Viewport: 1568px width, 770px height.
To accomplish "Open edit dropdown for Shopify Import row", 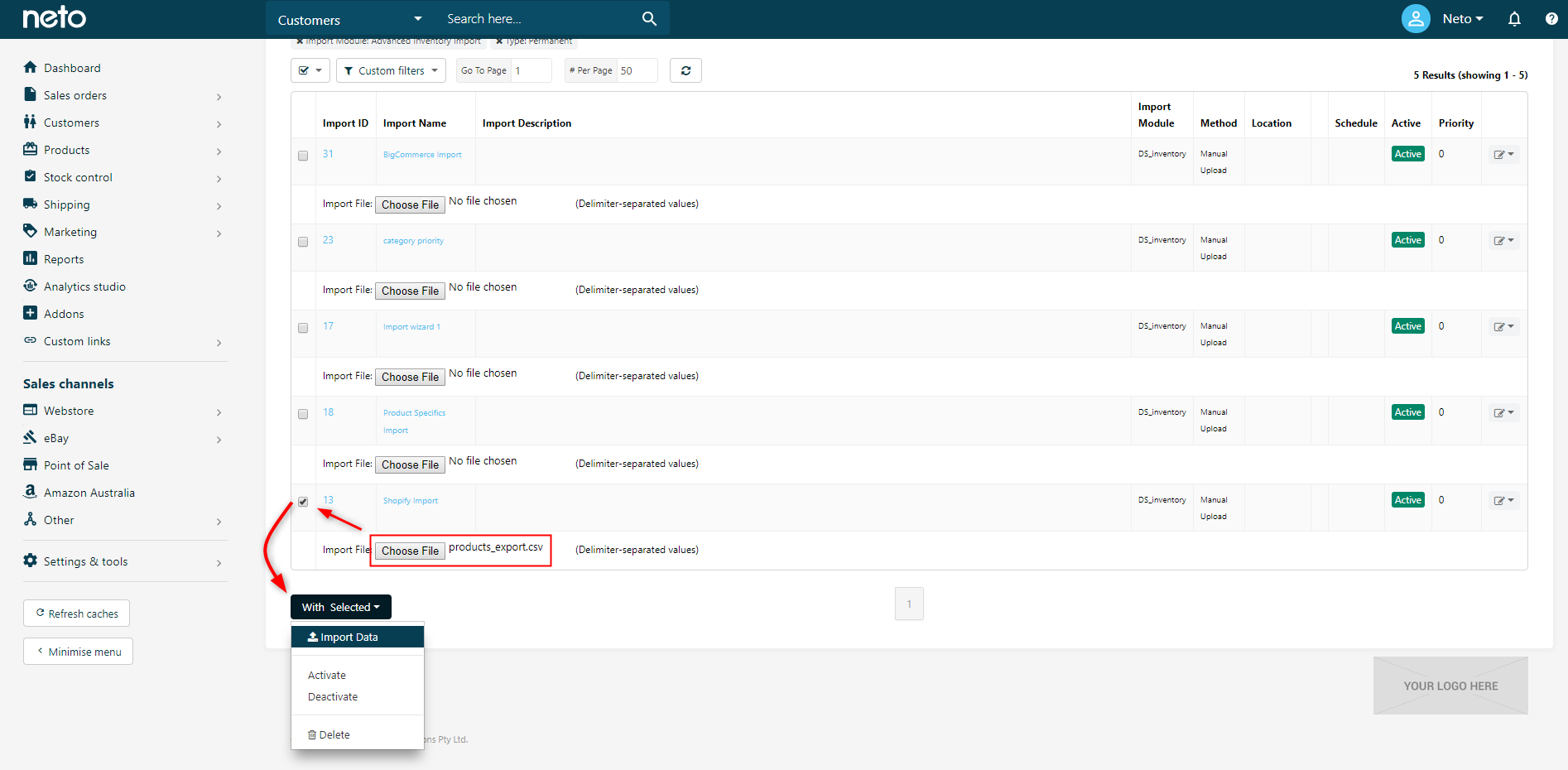I will pos(1504,500).
